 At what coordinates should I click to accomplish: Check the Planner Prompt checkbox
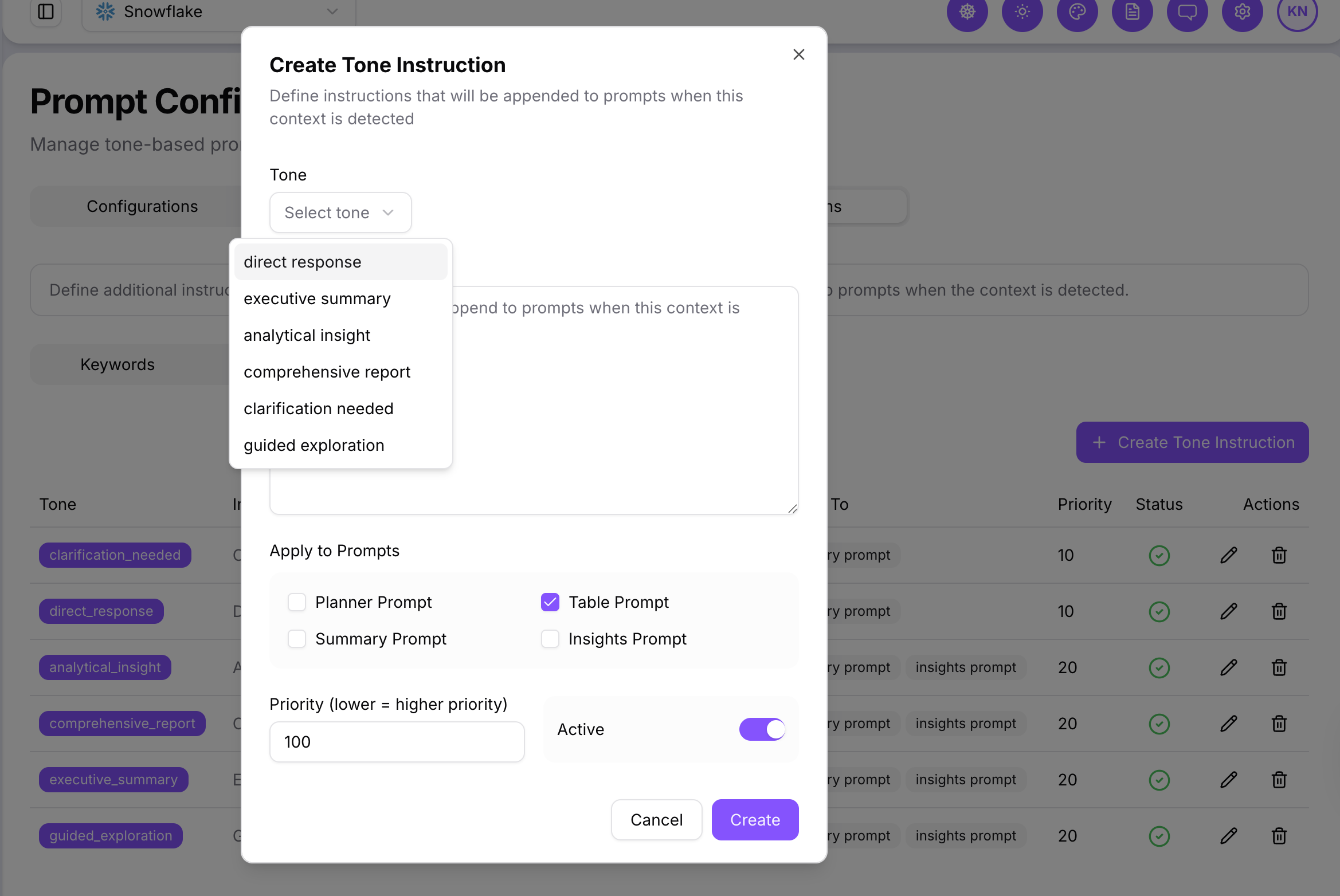pos(297,602)
